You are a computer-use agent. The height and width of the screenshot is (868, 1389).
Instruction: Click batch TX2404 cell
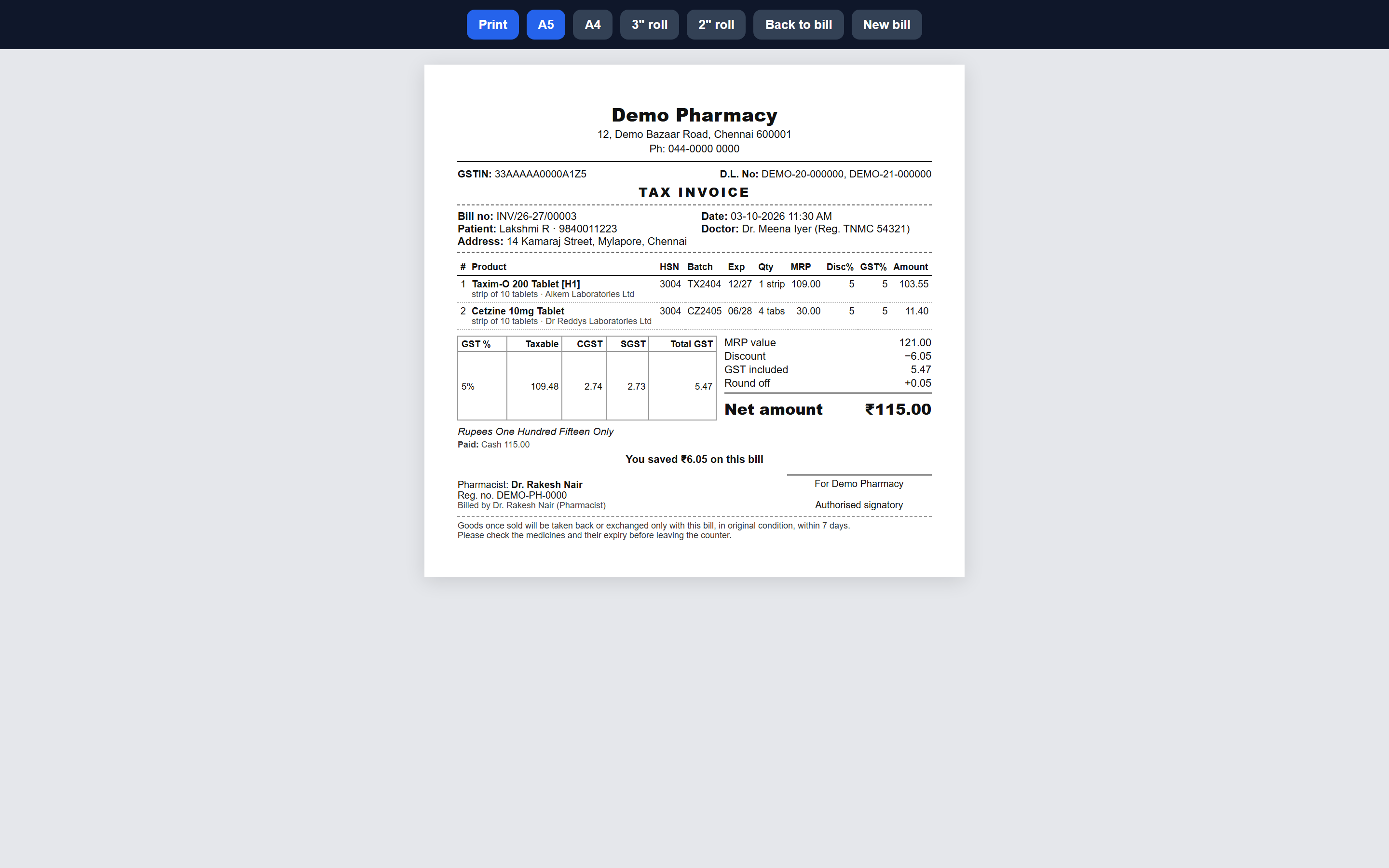(704, 284)
